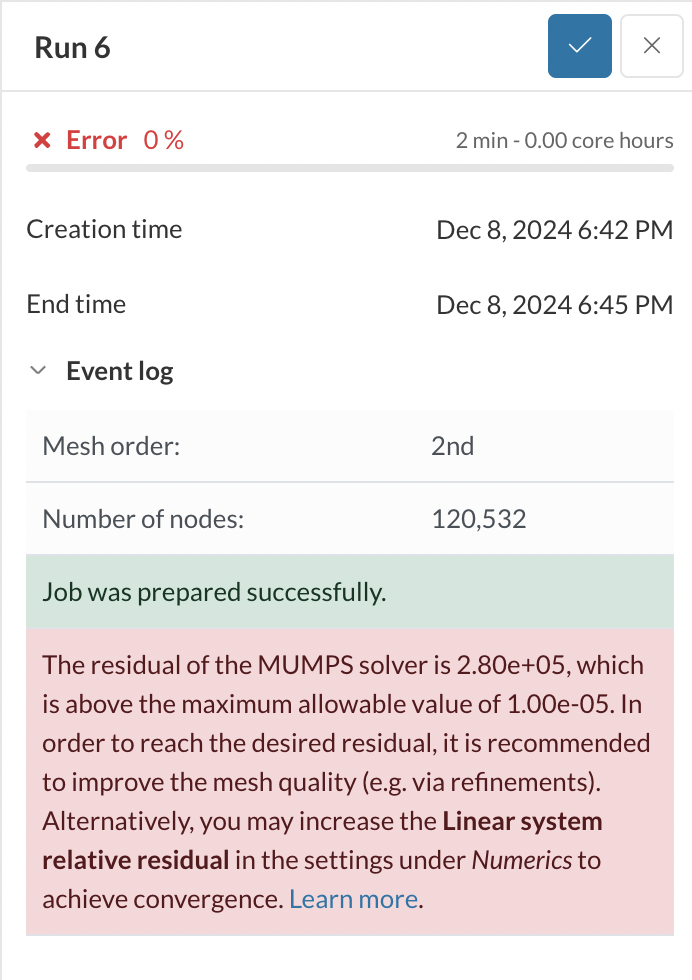Click the Mesh order row label

111,445
